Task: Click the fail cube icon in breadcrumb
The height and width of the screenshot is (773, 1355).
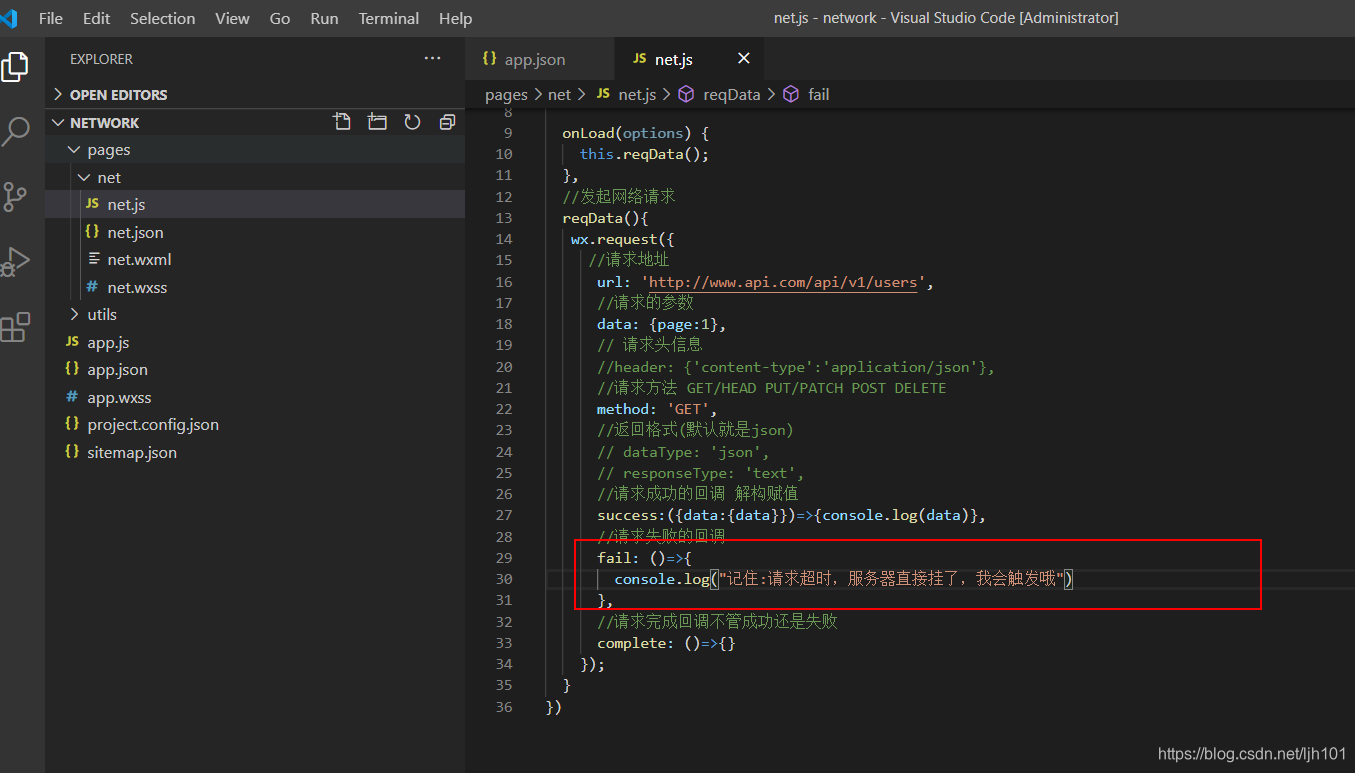Action: tap(791, 94)
